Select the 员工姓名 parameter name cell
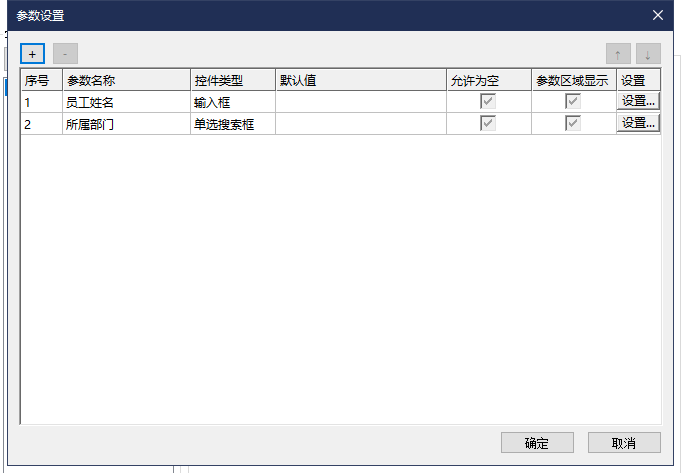 pos(126,102)
